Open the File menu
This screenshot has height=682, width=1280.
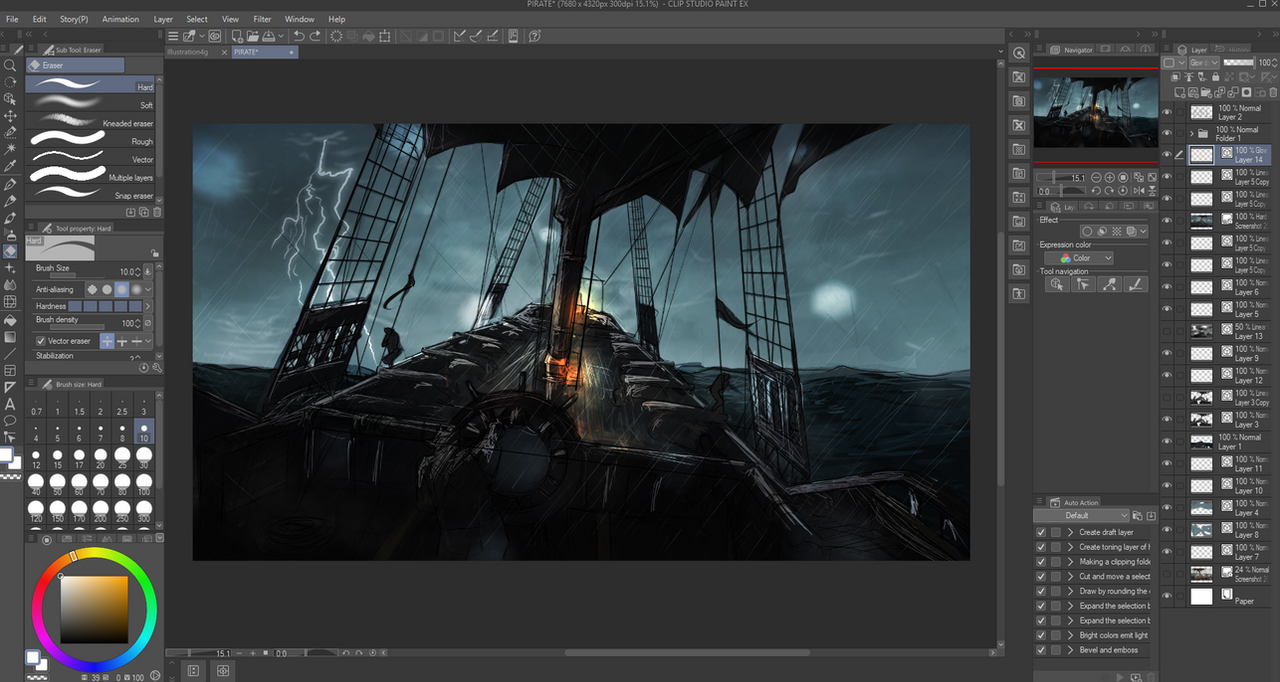(12, 19)
